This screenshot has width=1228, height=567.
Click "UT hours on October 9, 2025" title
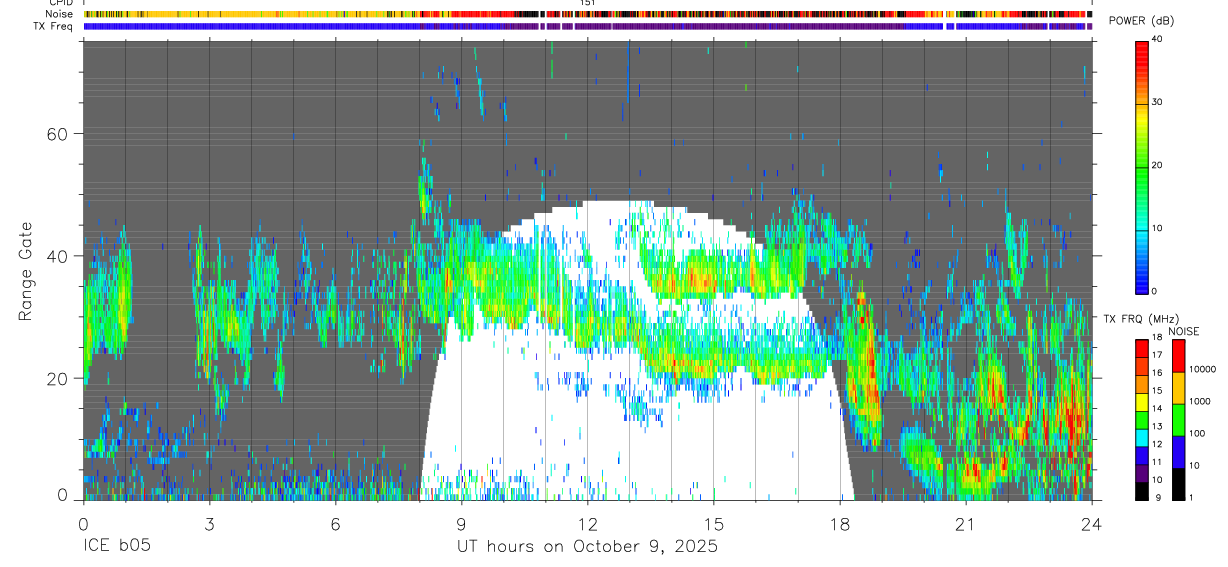[x=587, y=547]
